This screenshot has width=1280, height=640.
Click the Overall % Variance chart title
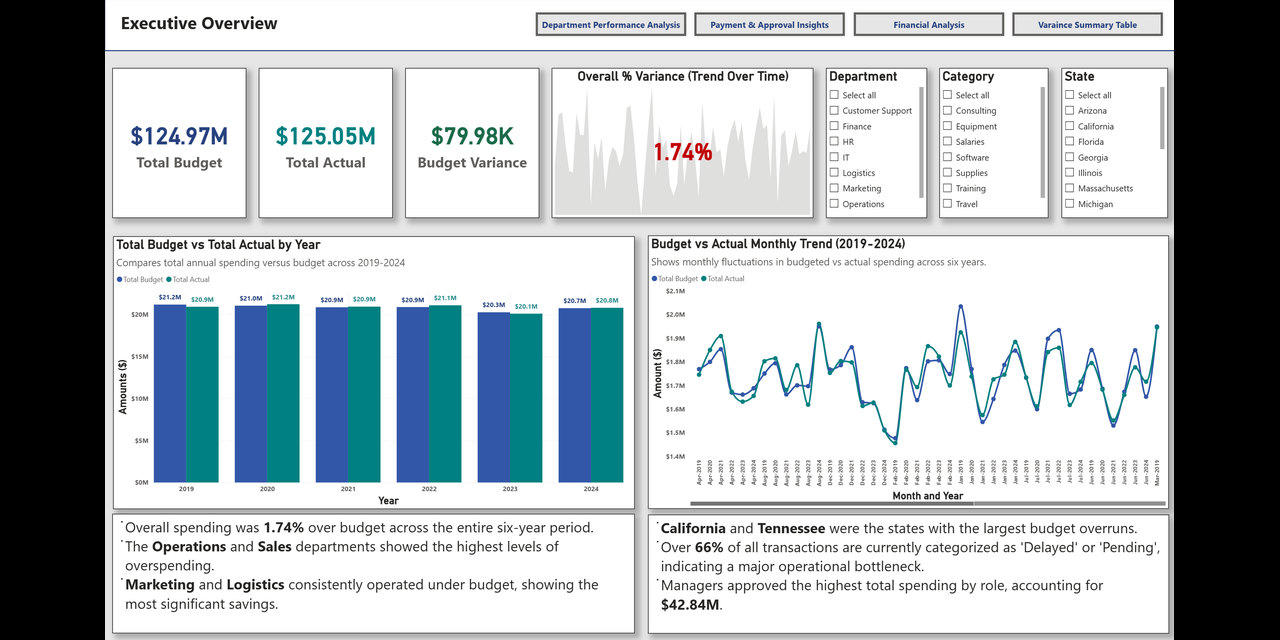coord(683,76)
